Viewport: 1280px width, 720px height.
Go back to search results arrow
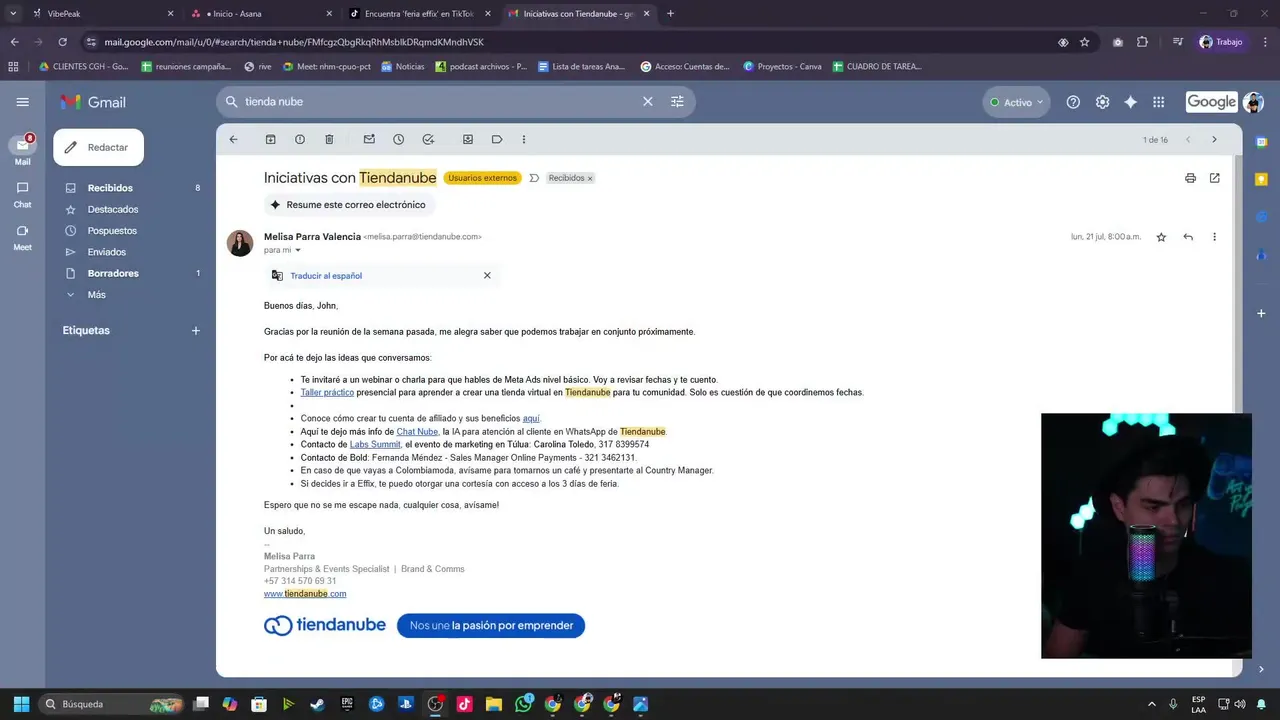[233, 140]
